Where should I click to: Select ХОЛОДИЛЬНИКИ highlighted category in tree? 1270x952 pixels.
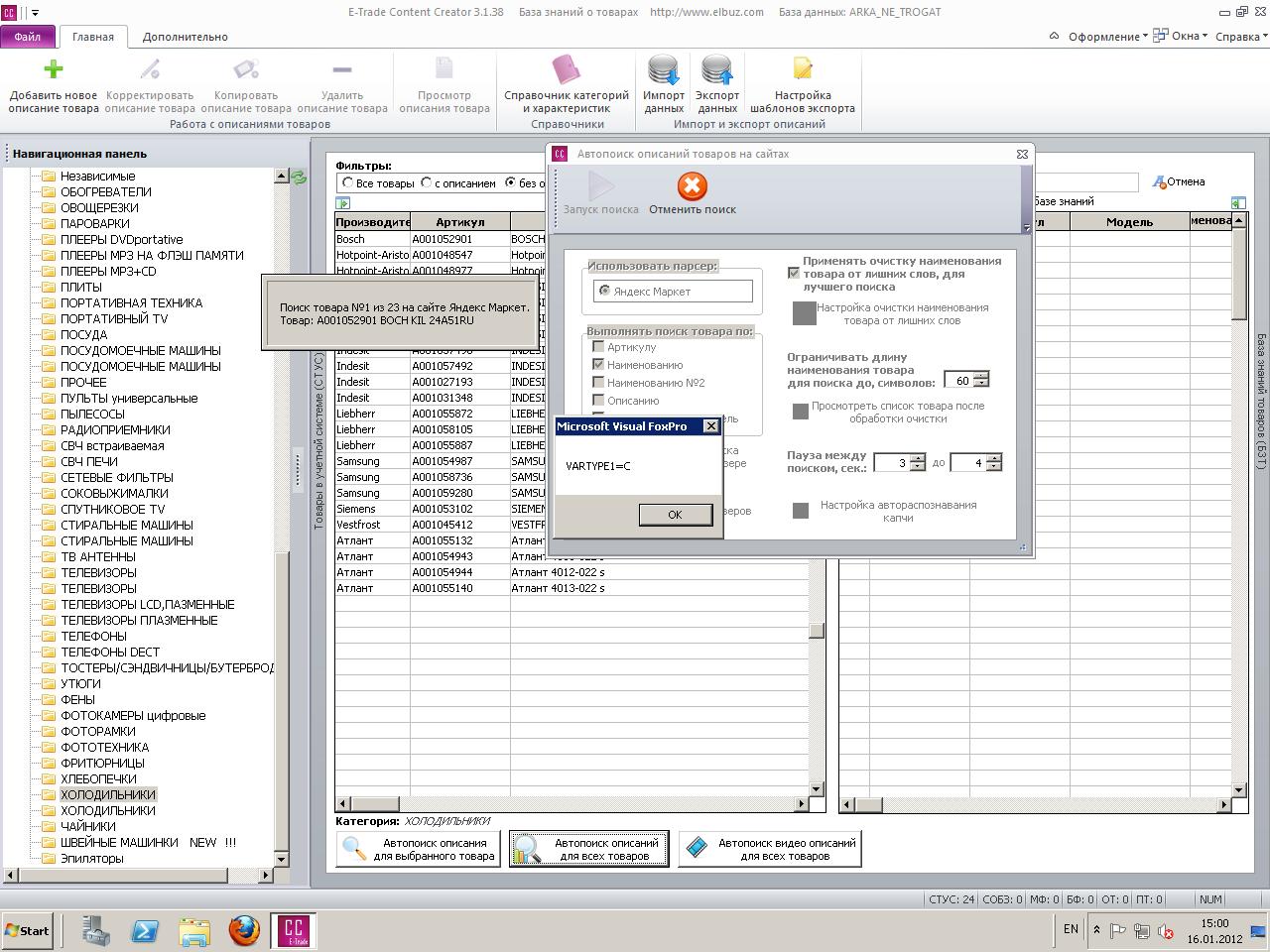point(108,794)
